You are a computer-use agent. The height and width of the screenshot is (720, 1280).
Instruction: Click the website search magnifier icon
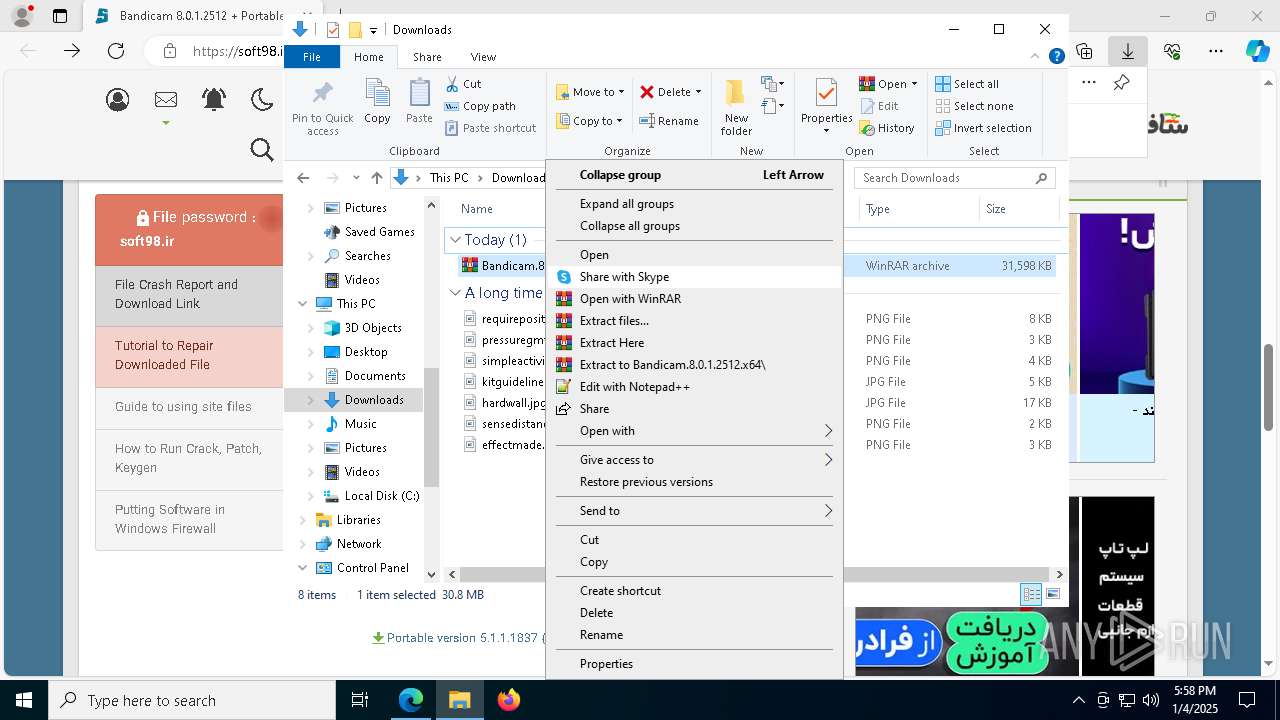(x=262, y=150)
